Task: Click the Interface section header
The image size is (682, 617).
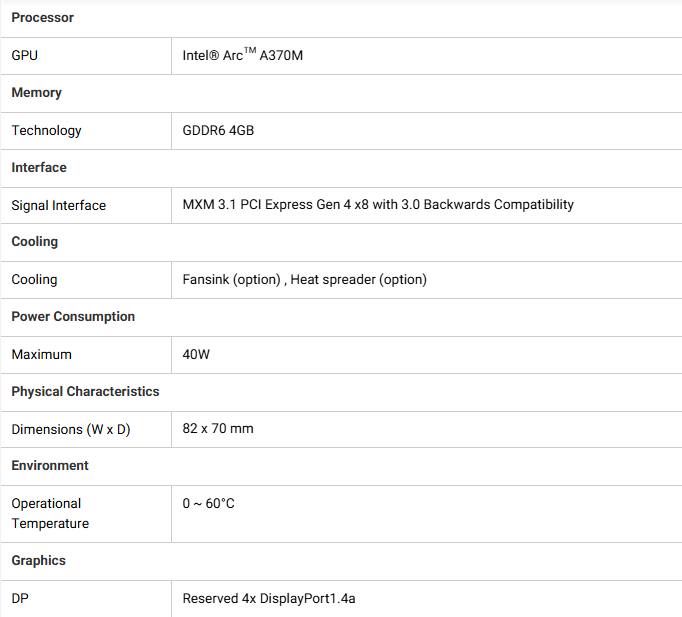Action: pos(39,167)
